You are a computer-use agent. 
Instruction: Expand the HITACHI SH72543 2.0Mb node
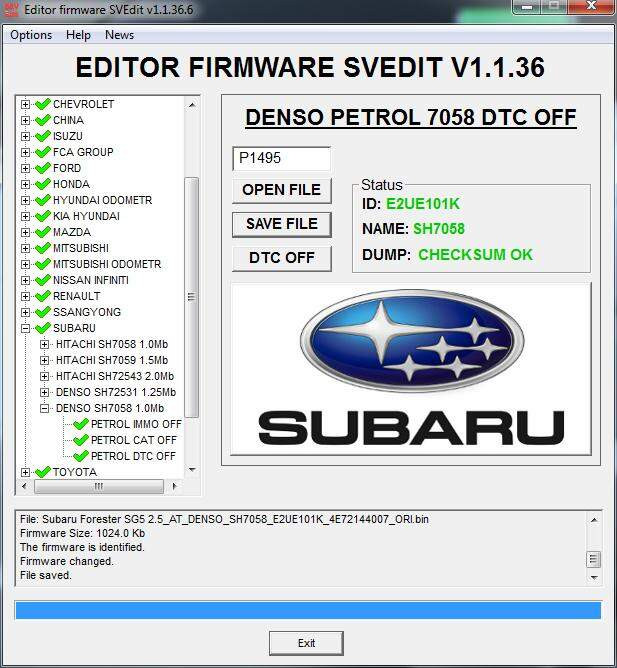pos(44,377)
